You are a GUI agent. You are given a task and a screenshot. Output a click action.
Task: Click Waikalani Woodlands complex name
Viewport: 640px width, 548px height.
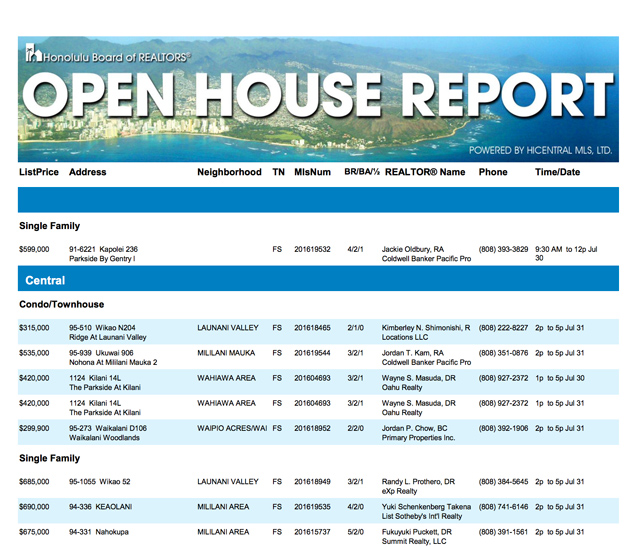click(x=104, y=438)
